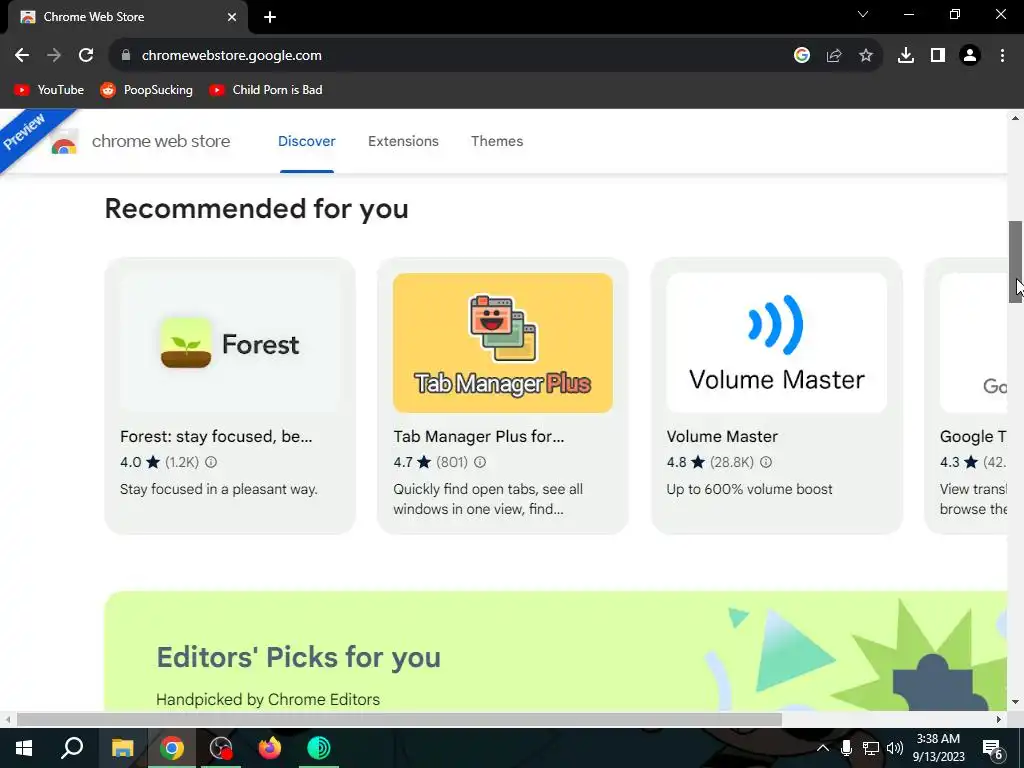Select the Chrome Web Store browser tab

(x=127, y=17)
